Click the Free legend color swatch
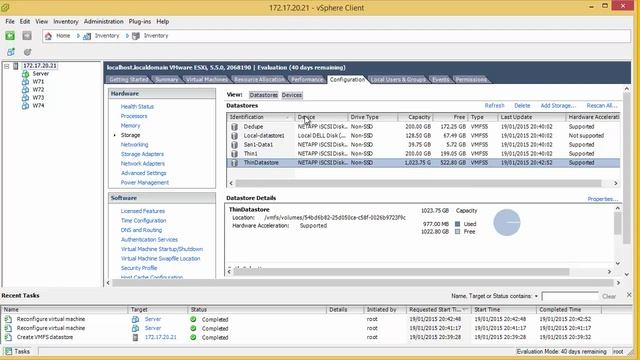Image resolution: width=640 pixels, height=360 pixels. [457, 231]
